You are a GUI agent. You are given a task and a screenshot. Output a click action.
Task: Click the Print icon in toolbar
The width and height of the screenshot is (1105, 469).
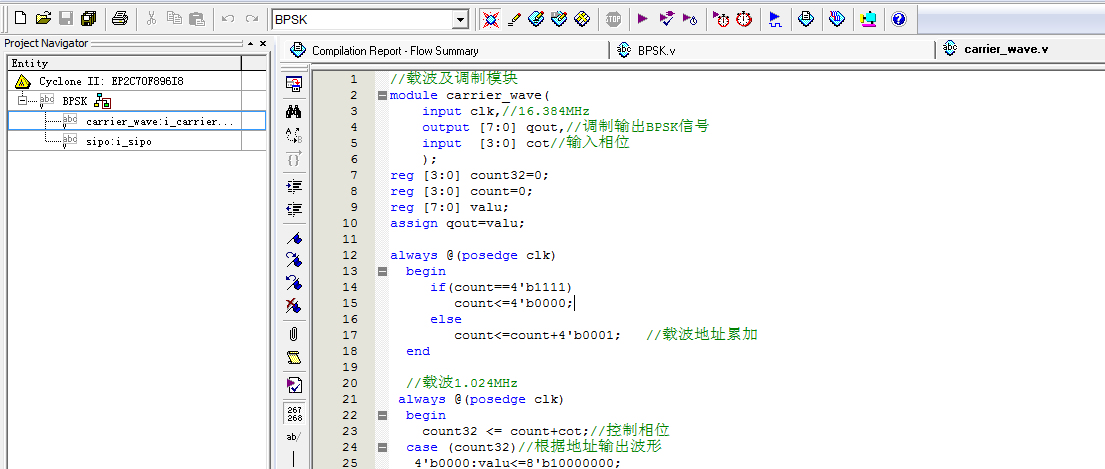(x=119, y=19)
